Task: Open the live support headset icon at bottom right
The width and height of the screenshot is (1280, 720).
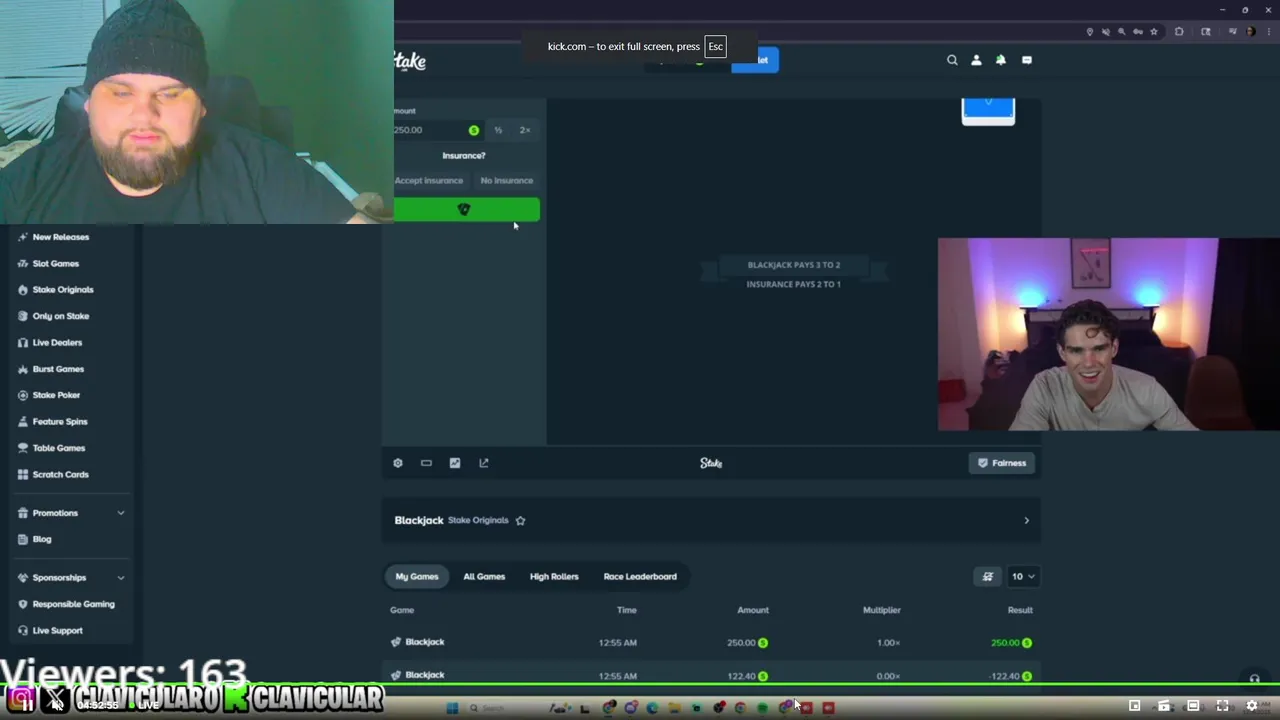Action: click(1254, 678)
